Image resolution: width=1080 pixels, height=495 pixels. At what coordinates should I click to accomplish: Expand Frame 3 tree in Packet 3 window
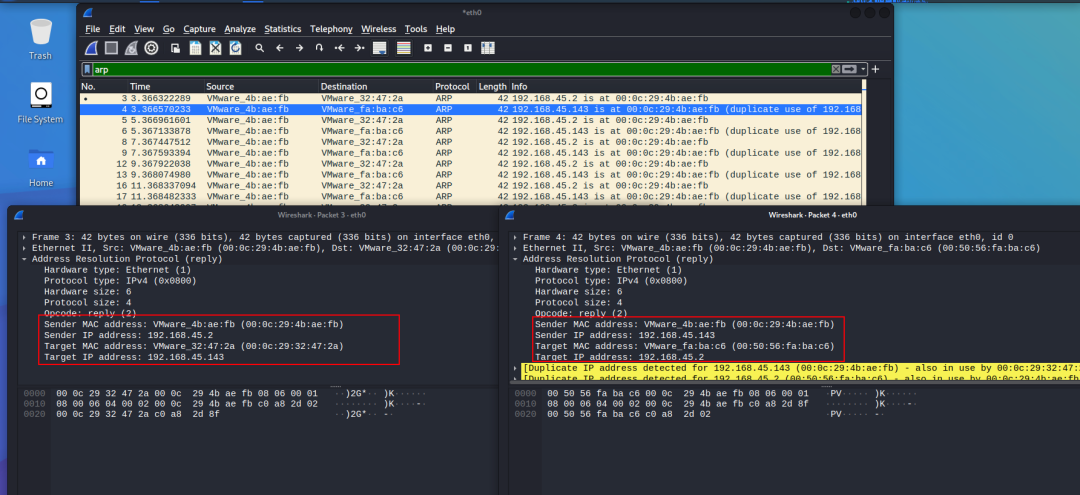pyautogui.click(x=24, y=237)
